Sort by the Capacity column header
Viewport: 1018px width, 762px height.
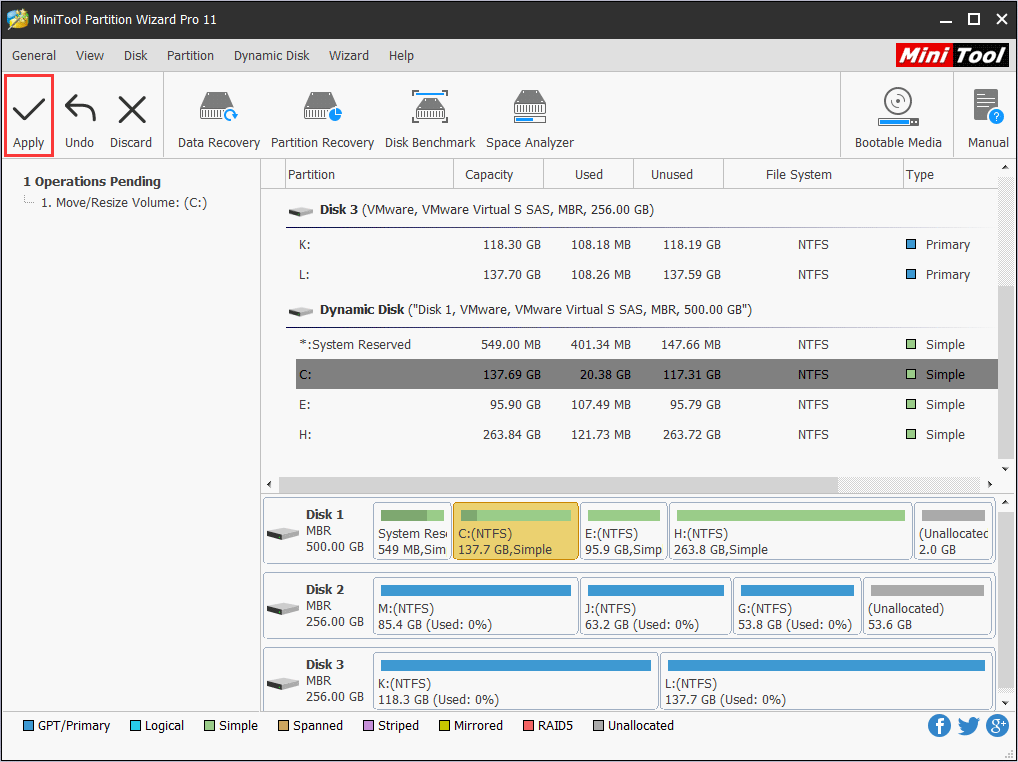pos(499,175)
